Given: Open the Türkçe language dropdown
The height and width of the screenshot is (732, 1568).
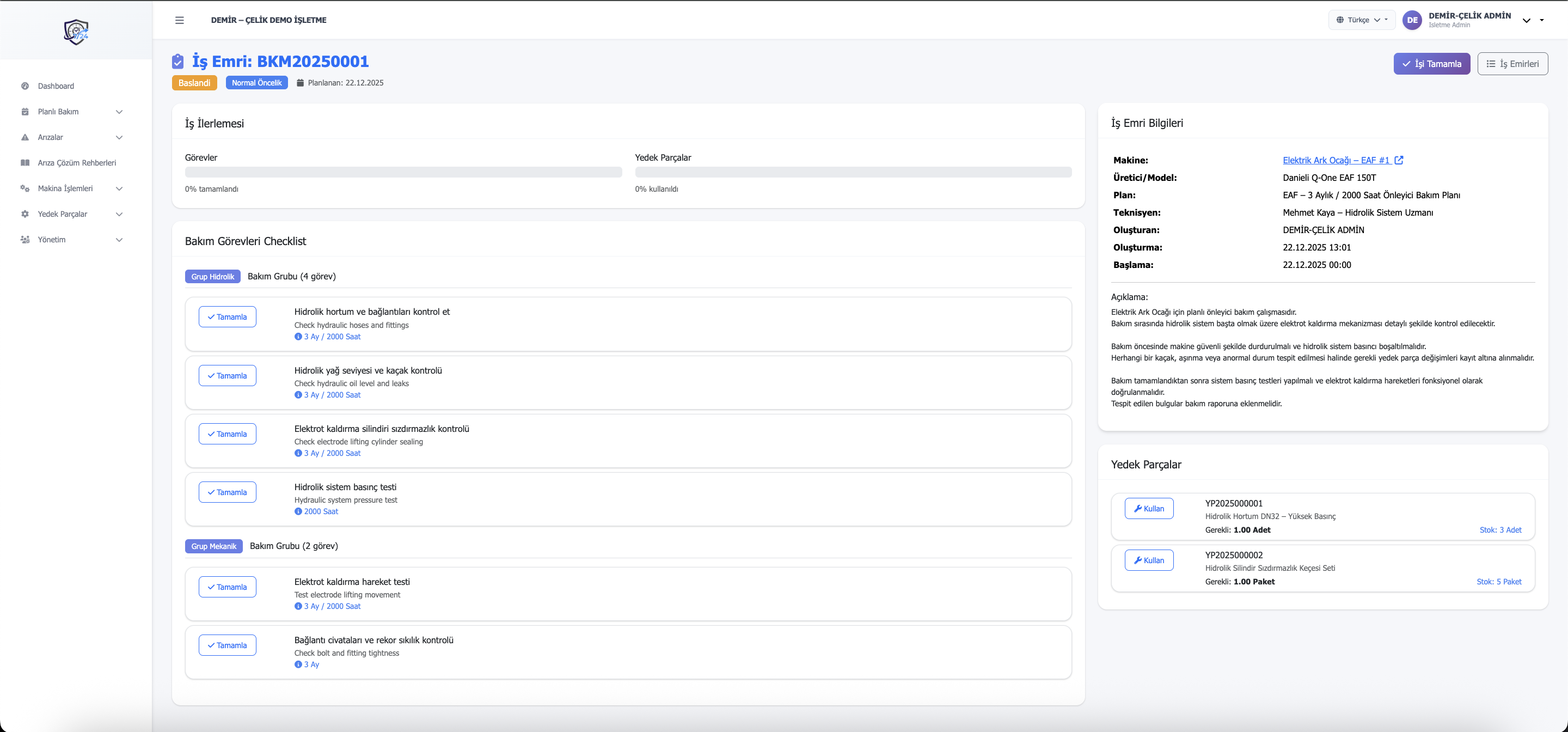Looking at the screenshot, I should [x=1362, y=20].
